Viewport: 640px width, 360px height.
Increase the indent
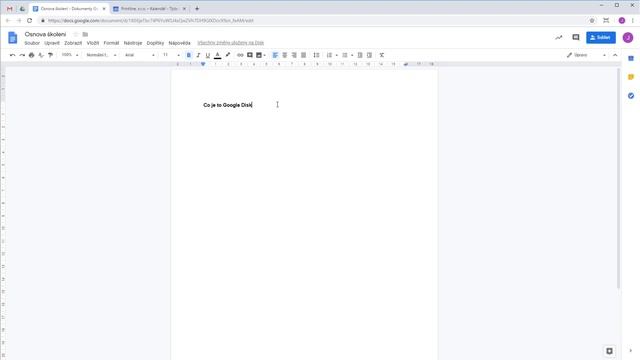[369, 55]
